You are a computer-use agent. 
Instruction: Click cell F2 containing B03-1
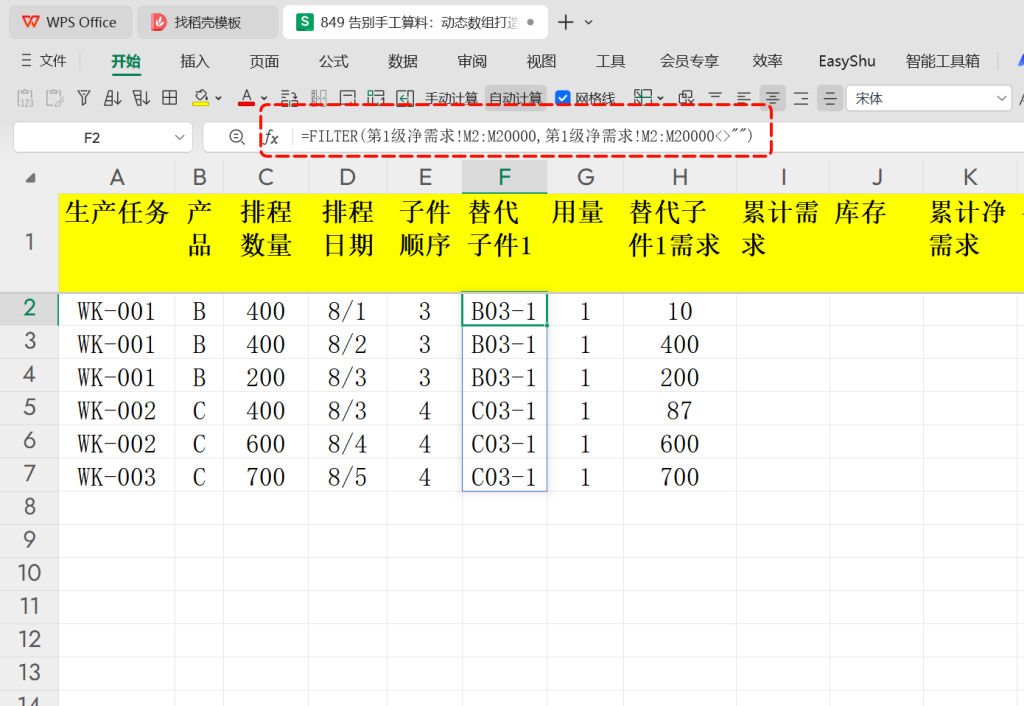(x=504, y=310)
